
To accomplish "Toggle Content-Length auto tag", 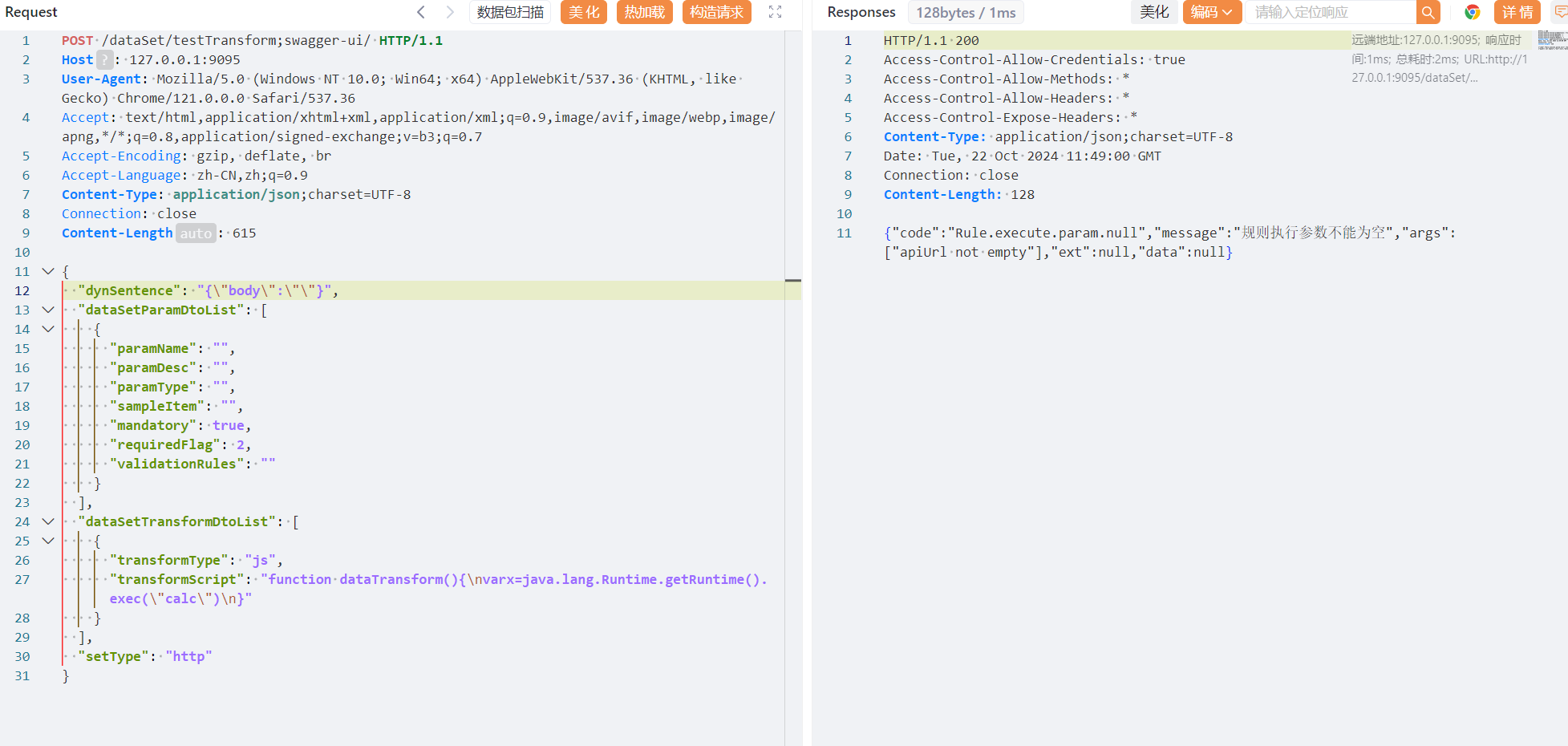I will (196, 233).
